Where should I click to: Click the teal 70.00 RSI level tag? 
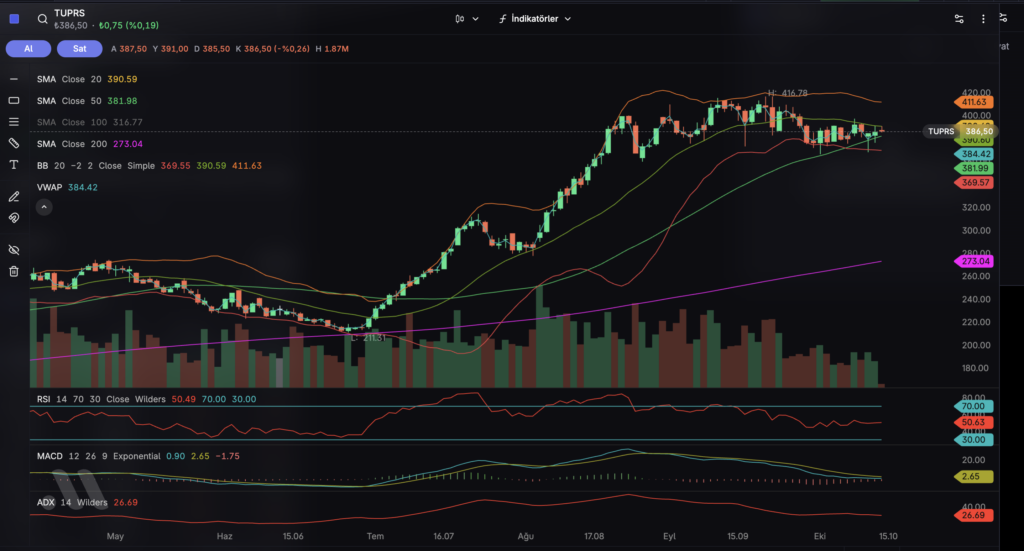pos(974,406)
